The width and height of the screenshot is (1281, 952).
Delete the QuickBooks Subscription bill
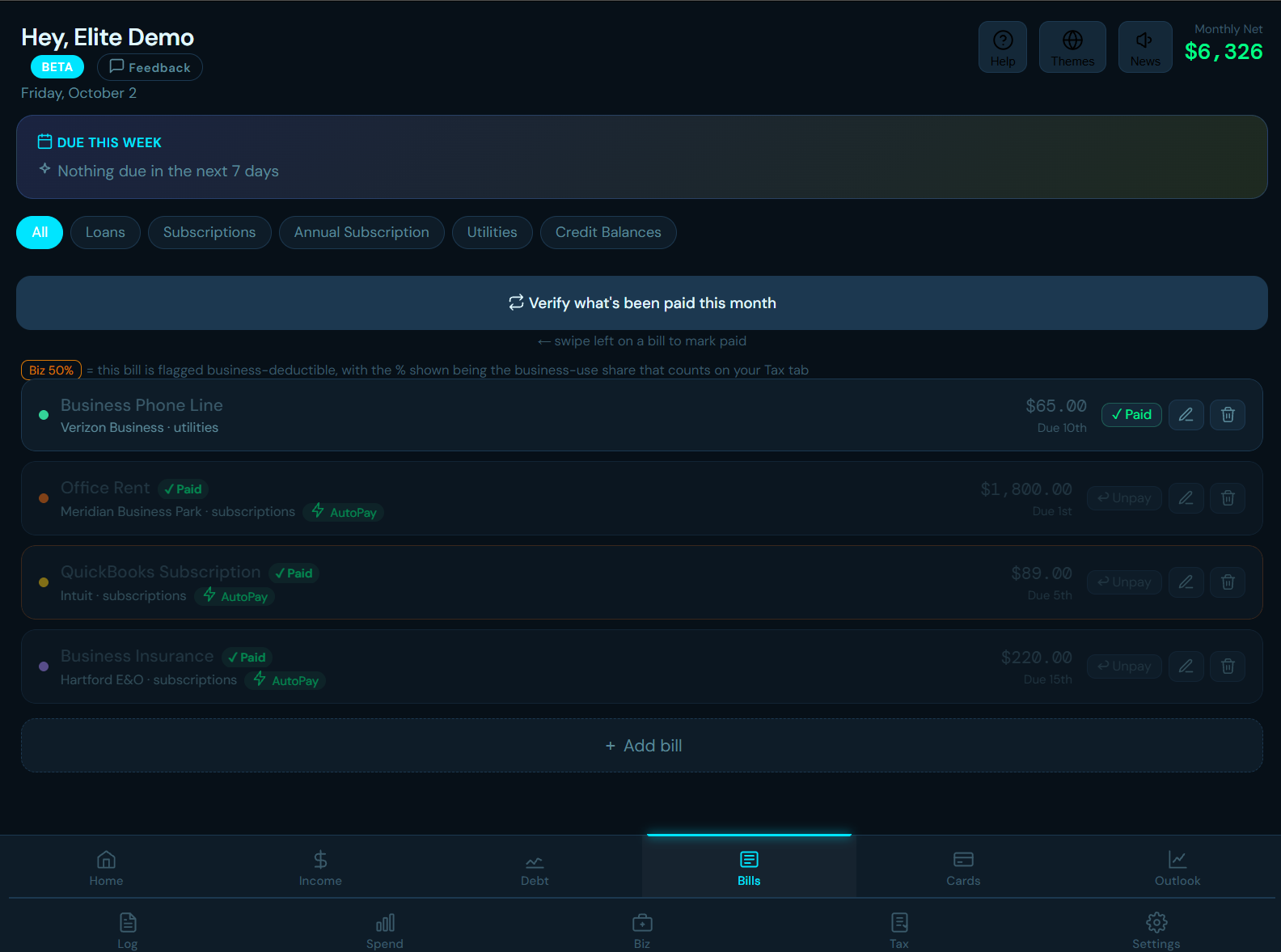pyautogui.click(x=1228, y=582)
